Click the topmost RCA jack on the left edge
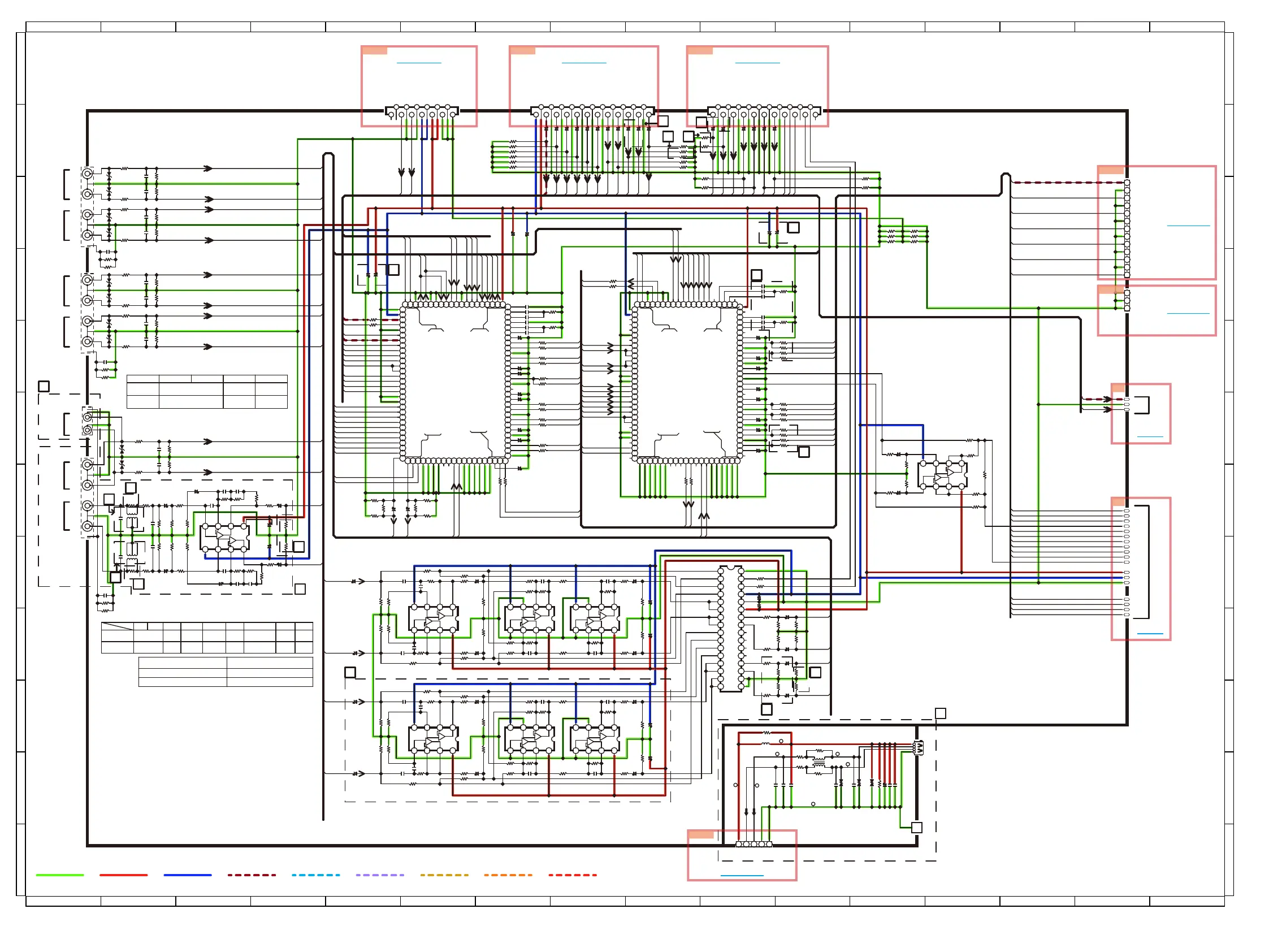The image size is (1282, 952). [x=88, y=174]
